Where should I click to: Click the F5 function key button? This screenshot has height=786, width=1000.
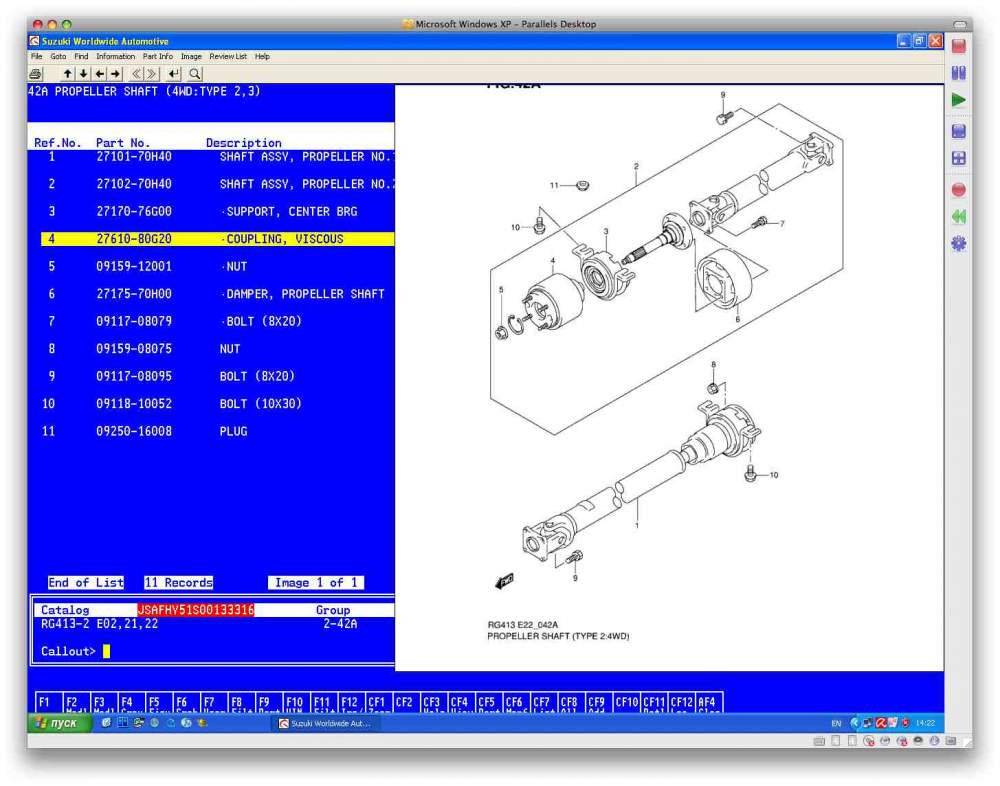pyautogui.click(x=158, y=702)
